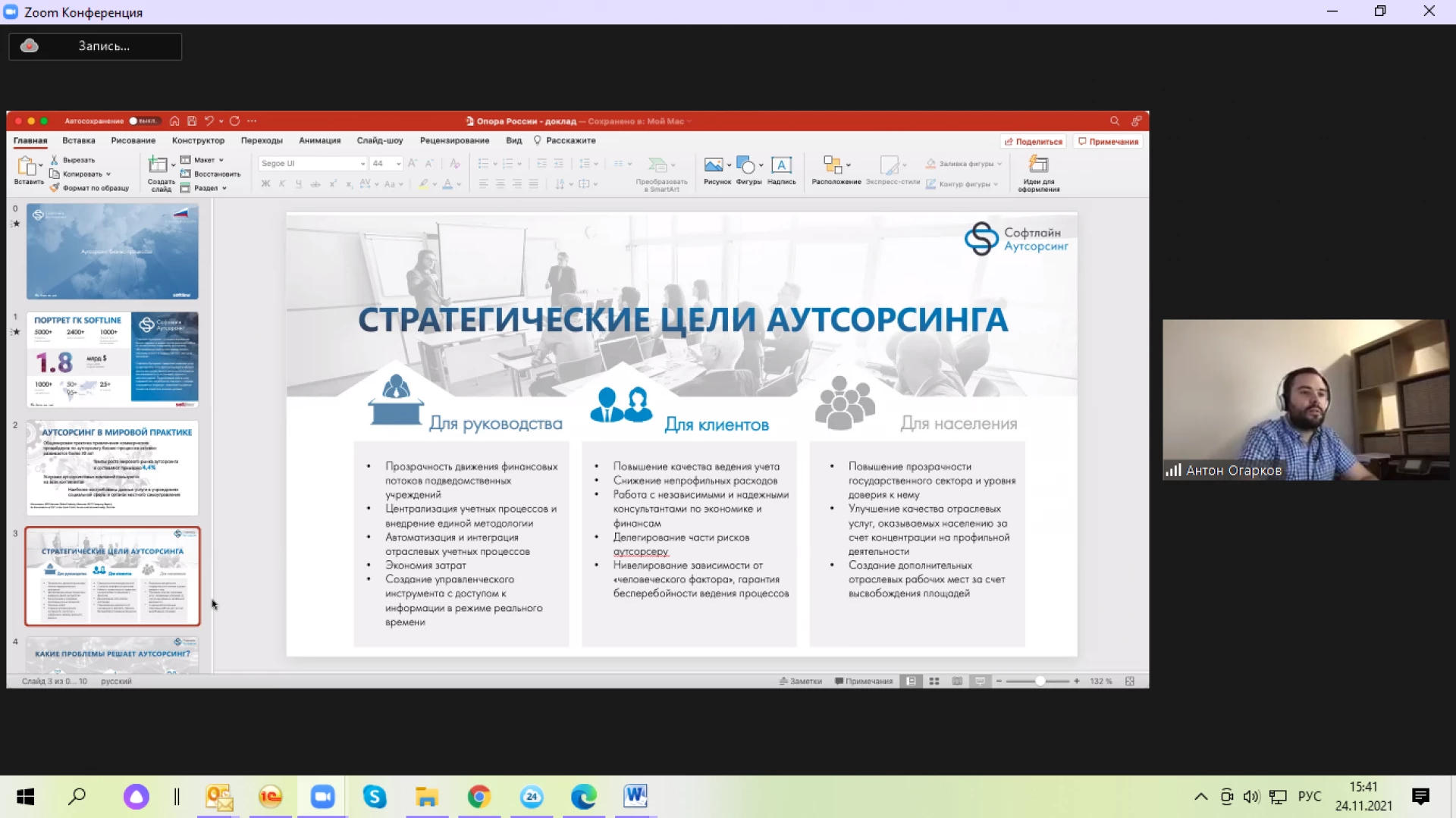Click the bulleted list icon

[x=483, y=163]
